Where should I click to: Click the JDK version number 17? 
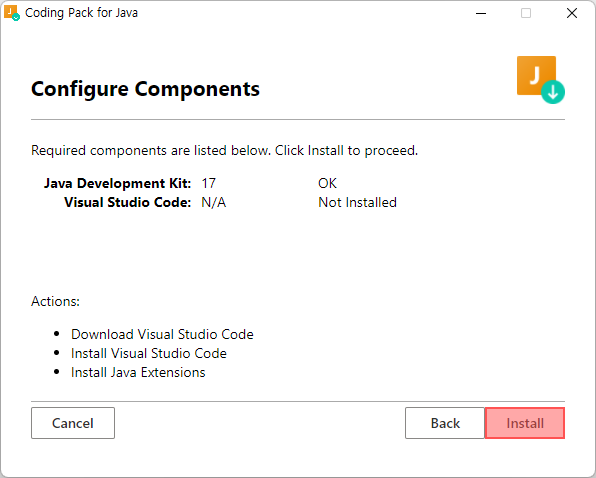tap(209, 184)
